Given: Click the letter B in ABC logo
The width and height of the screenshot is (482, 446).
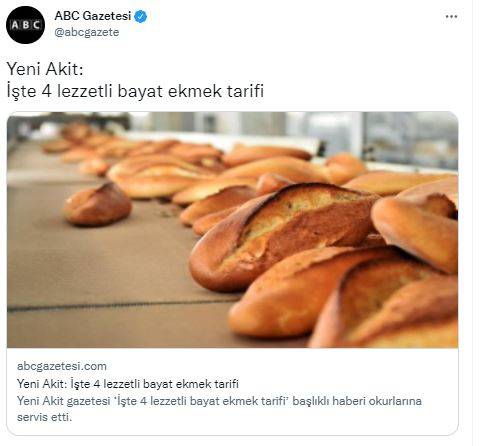Looking at the screenshot, I should (x=25, y=25).
